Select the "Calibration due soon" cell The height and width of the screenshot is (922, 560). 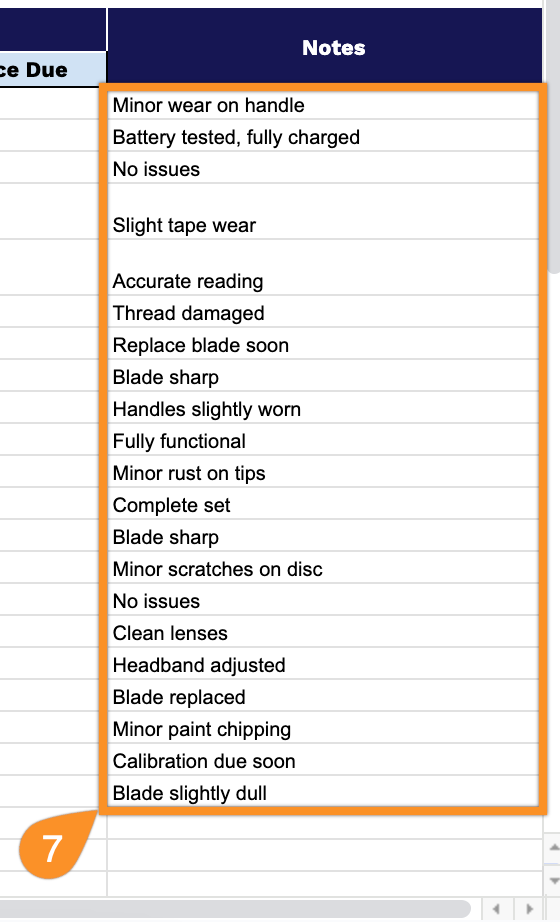pos(323,760)
